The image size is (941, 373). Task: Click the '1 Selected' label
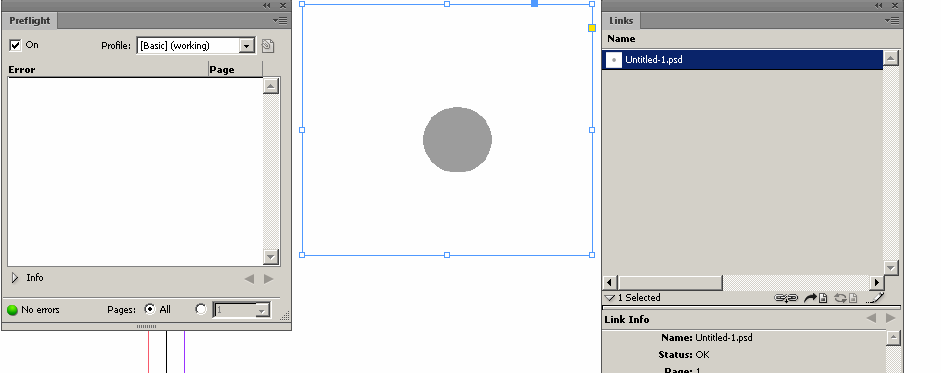tap(639, 297)
